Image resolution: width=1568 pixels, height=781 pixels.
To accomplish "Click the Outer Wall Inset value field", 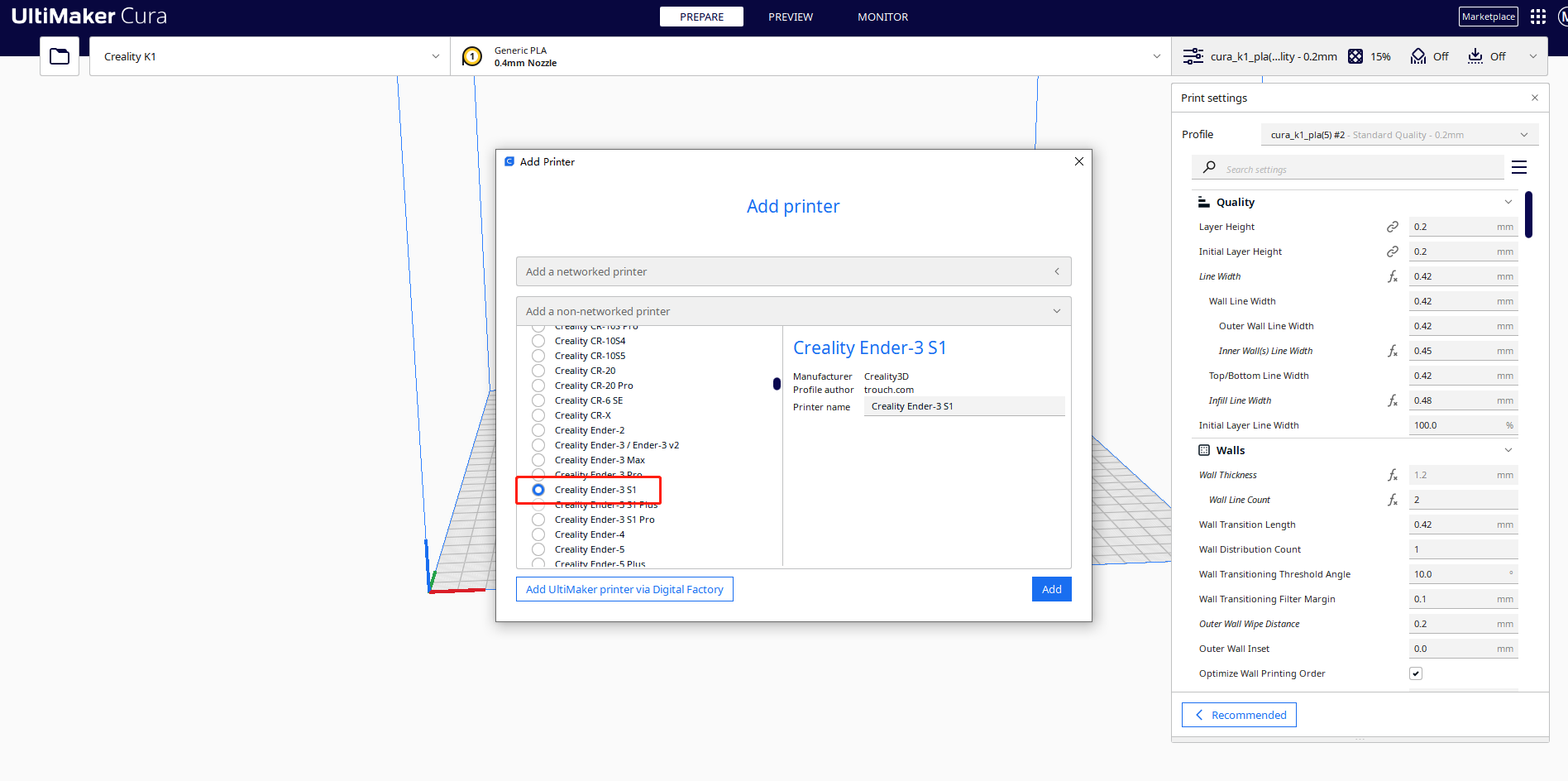I will (1464, 649).
